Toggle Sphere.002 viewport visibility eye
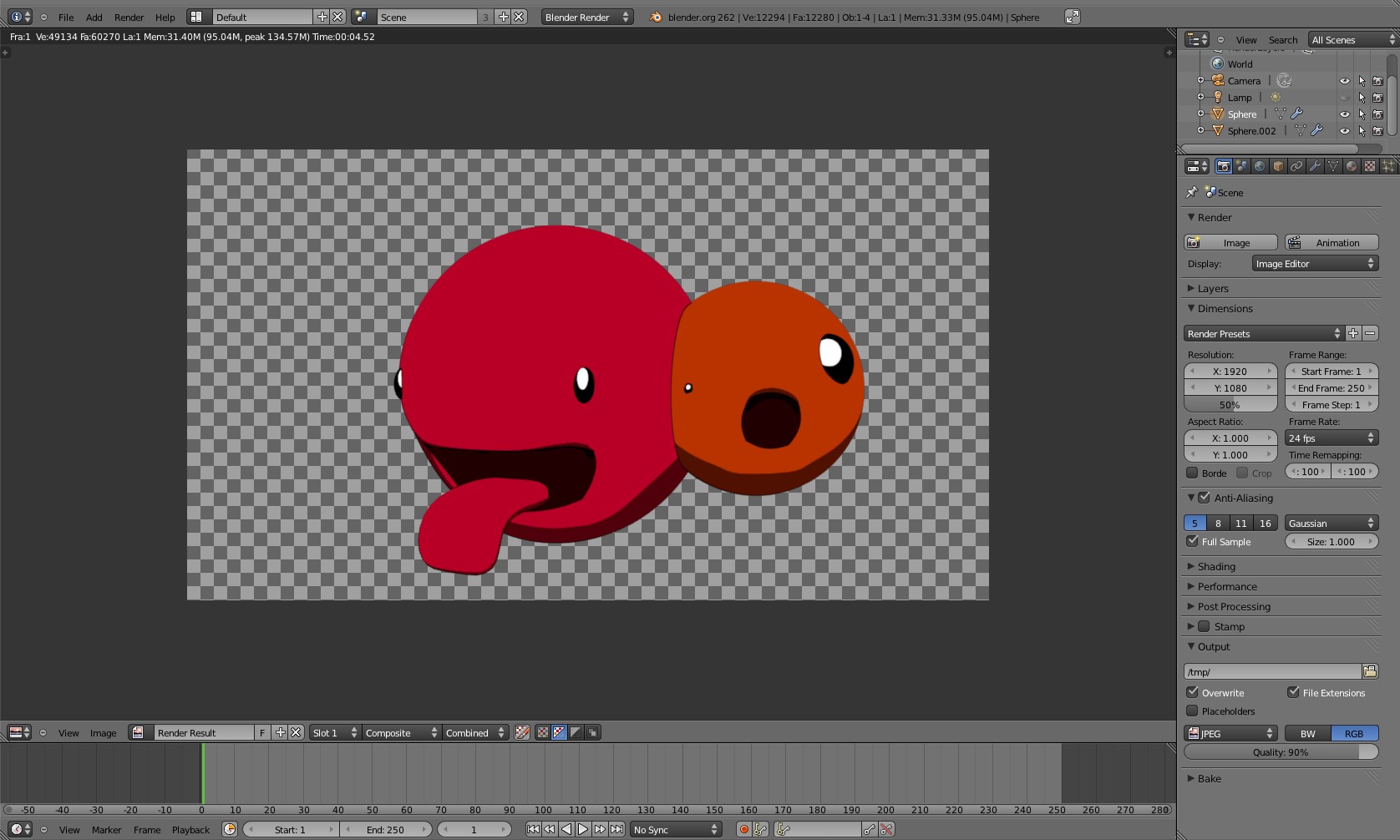1400x840 pixels. click(x=1344, y=131)
